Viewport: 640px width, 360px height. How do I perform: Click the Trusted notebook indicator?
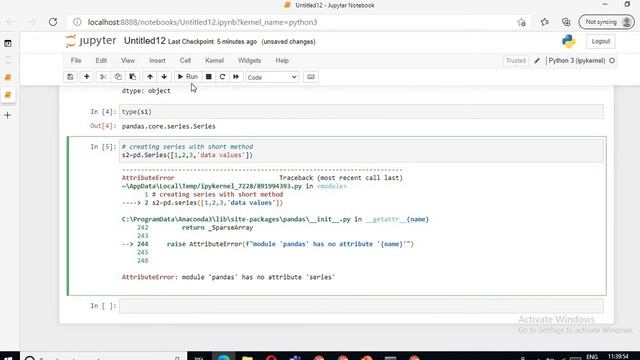(x=516, y=60)
